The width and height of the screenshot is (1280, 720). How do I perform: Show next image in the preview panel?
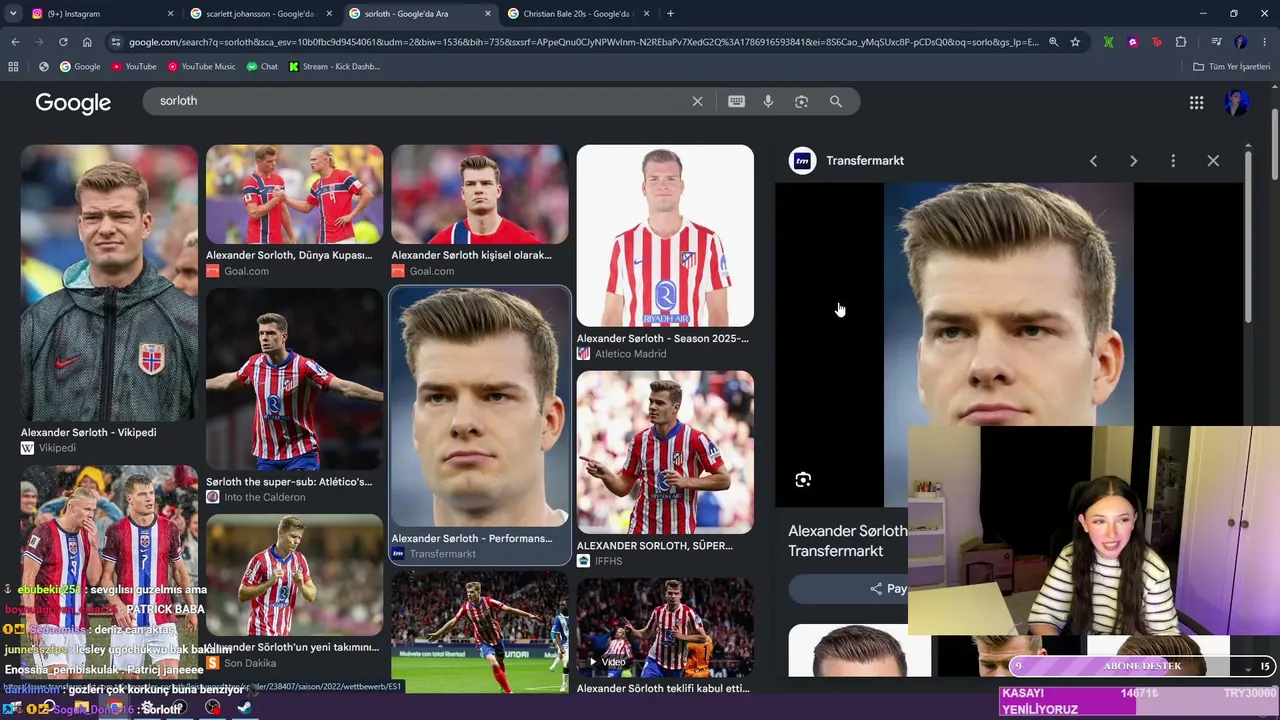pyautogui.click(x=1133, y=161)
